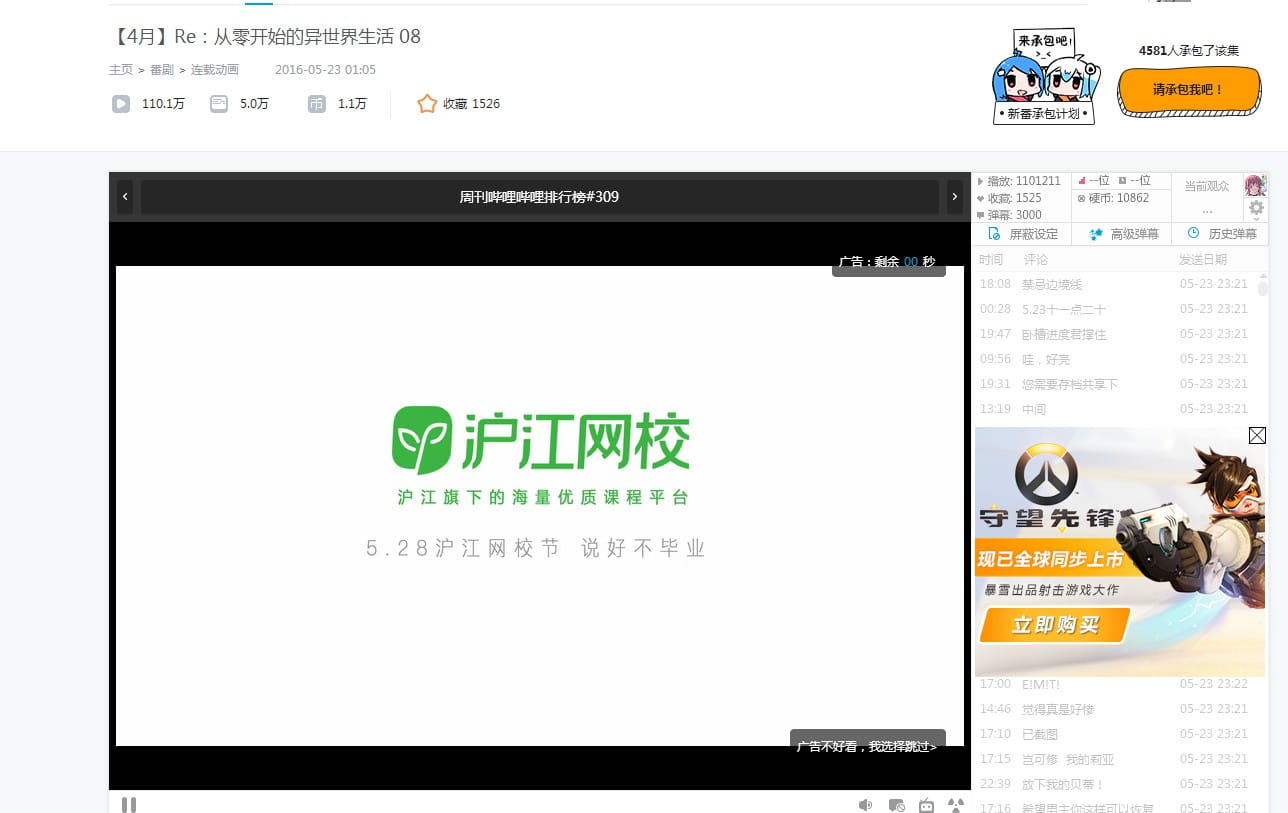The height and width of the screenshot is (813, 1288).
Task: Mute the player volume speaker icon
Action: click(x=866, y=804)
